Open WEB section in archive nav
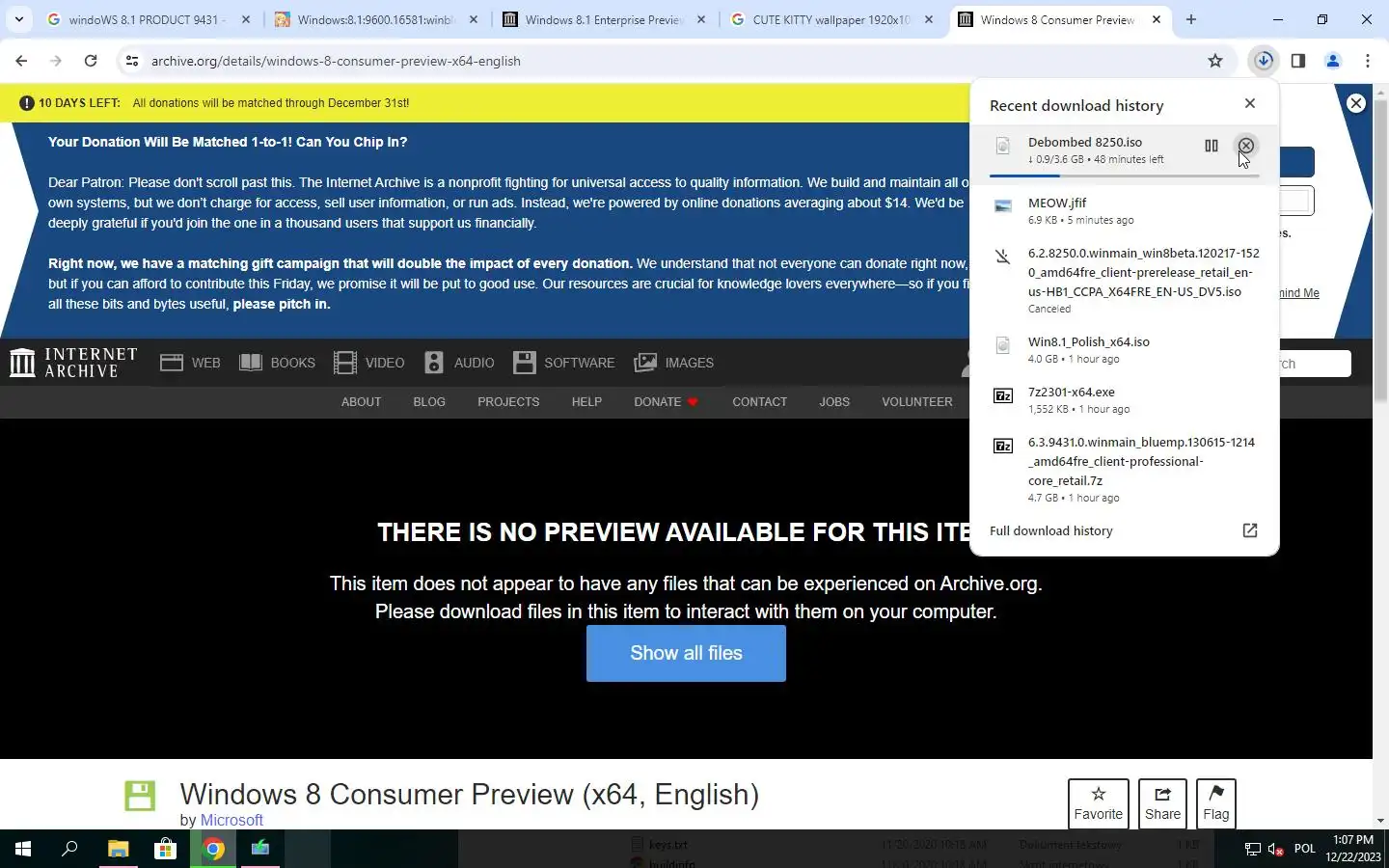Viewport: 1389px width, 868px height. [x=190, y=363]
